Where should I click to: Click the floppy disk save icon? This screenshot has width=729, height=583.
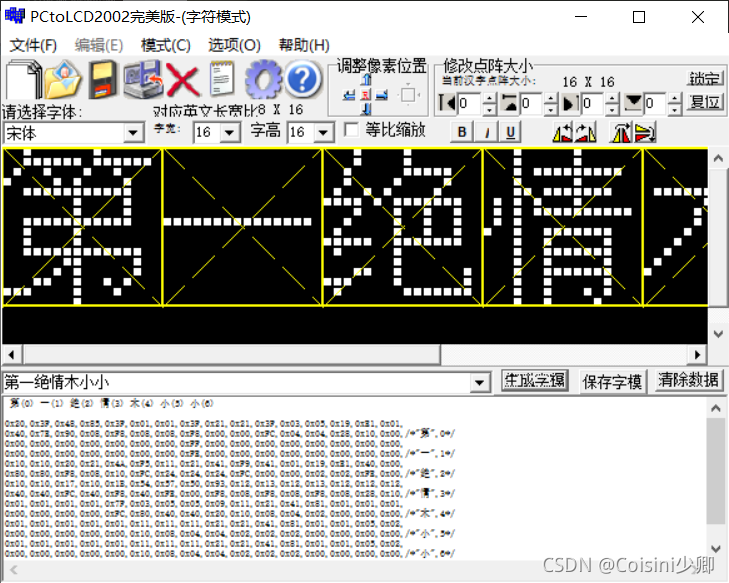tap(103, 79)
